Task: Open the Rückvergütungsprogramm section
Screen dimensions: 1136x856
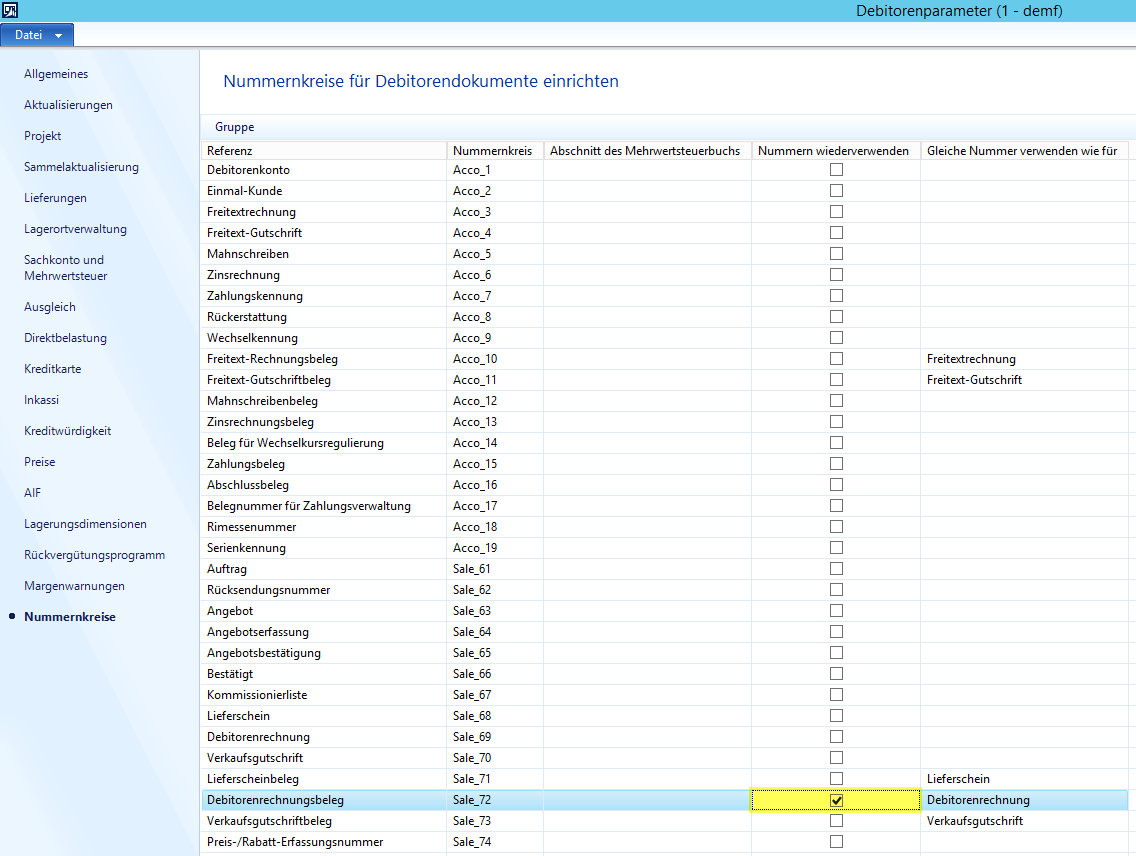Action: click(x=94, y=555)
